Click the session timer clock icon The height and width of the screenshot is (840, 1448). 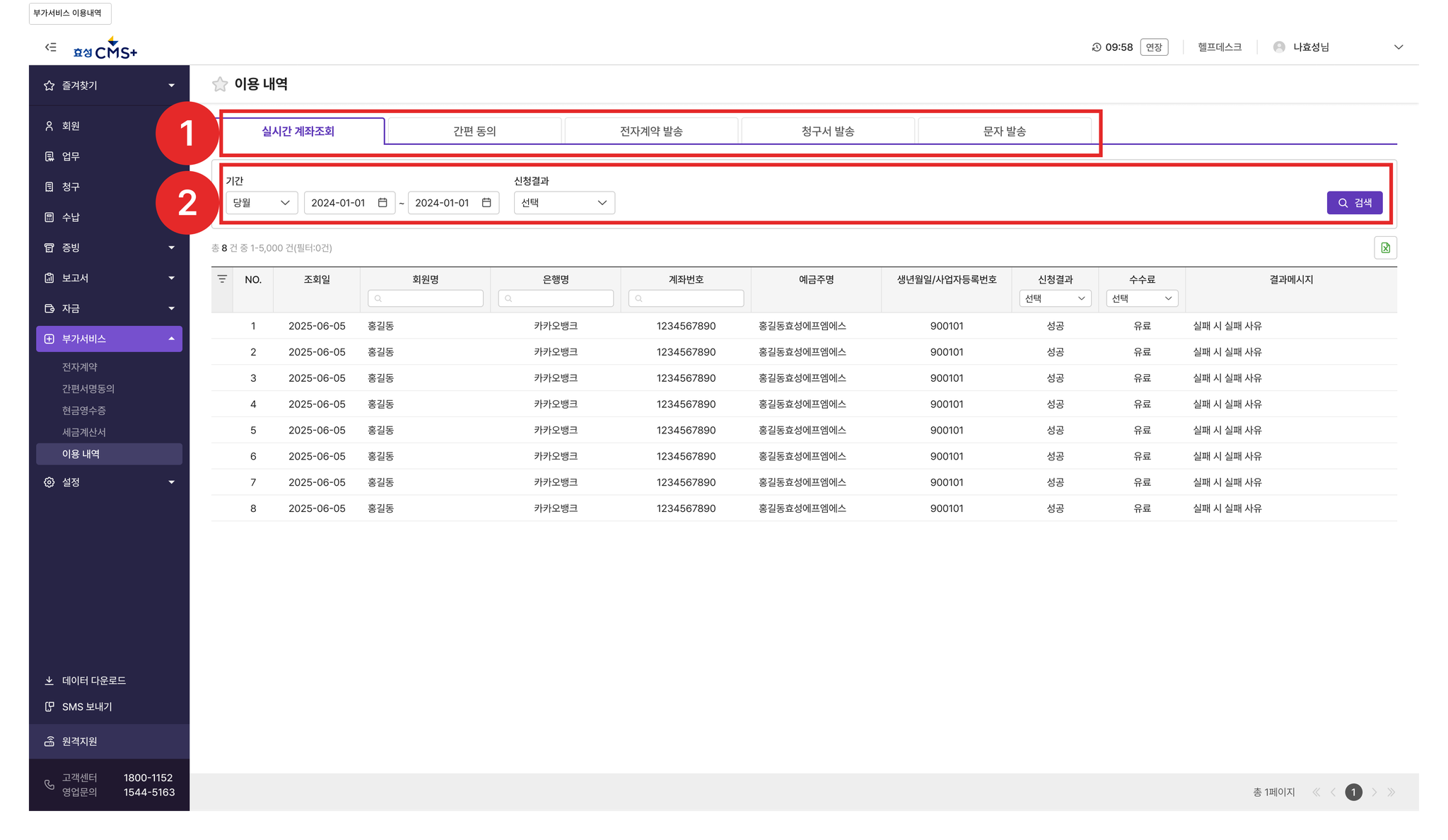click(1097, 47)
